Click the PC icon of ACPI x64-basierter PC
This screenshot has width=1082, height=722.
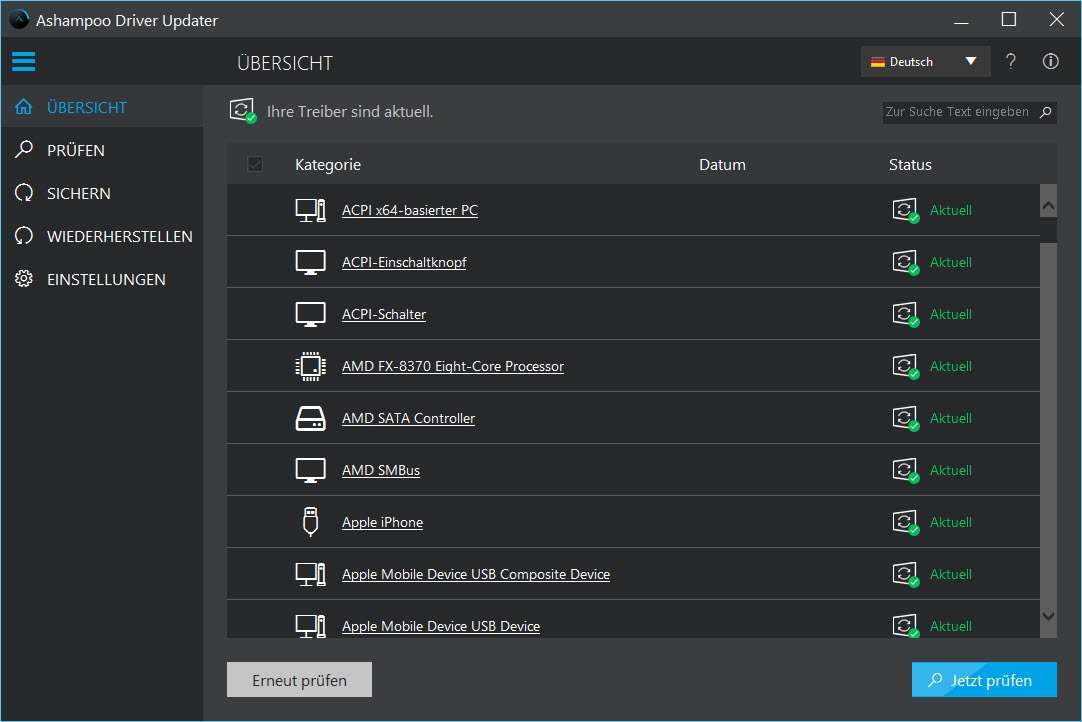[x=311, y=210]
